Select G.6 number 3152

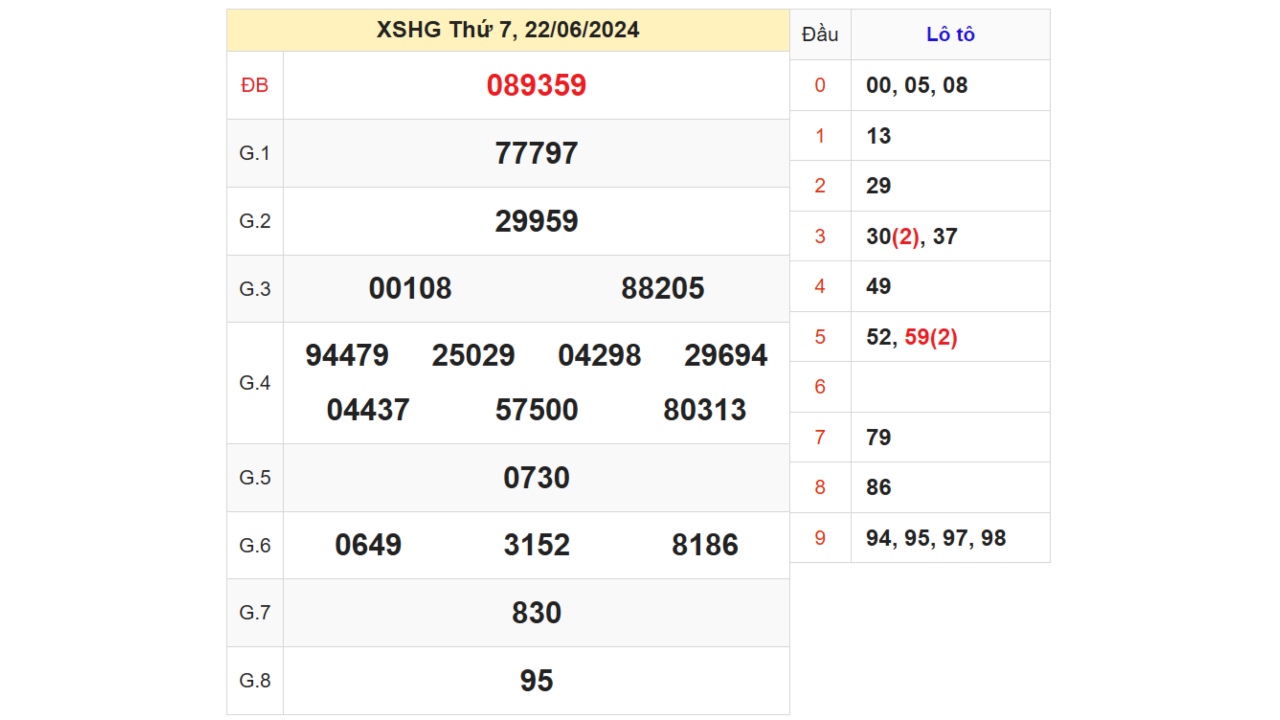pyautogui.click(x=536, y=545)
